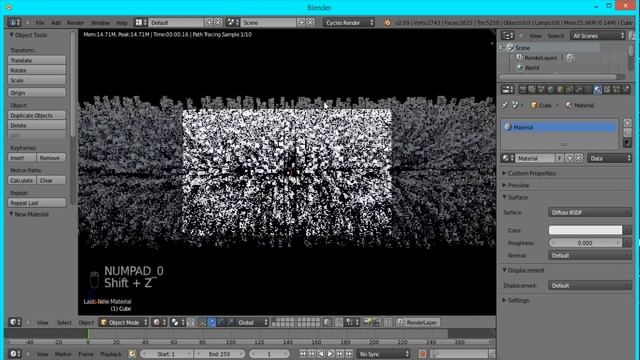This screenshot has height=360, width=640.
Task: Remove the material slot with the minus button
Action: [627, 133]
